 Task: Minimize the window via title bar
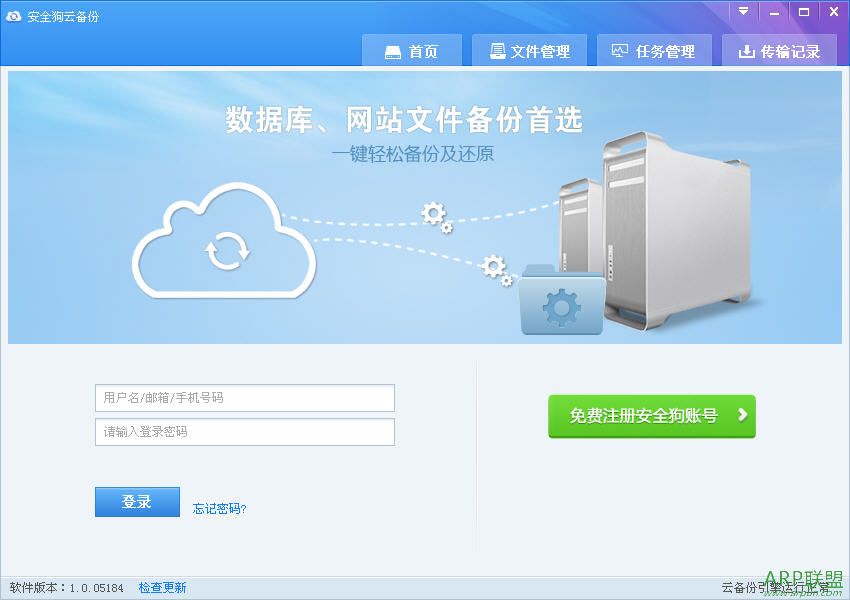click(x=774, y=11)
